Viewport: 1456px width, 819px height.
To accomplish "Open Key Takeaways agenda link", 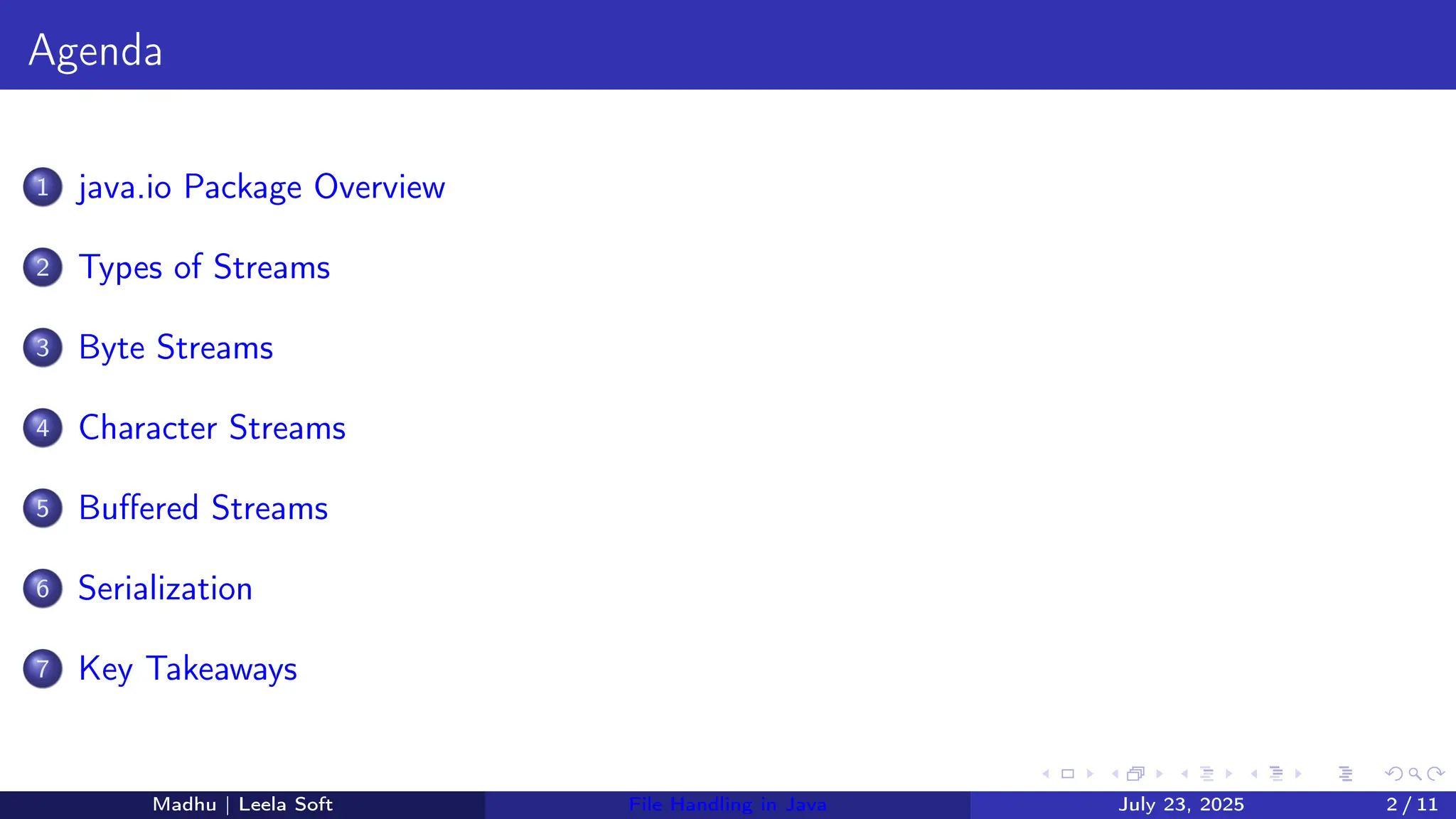I will coord(188,669).
